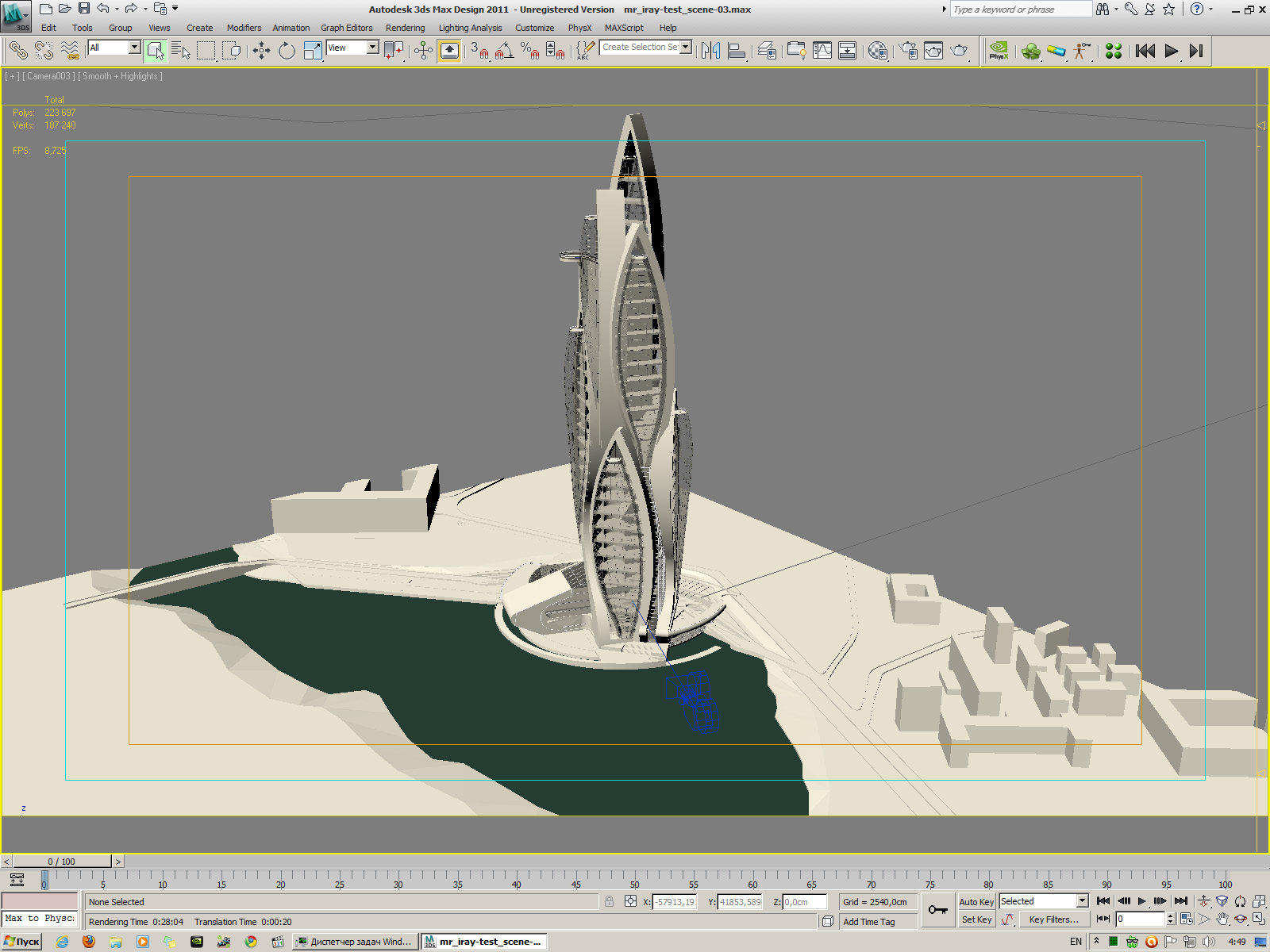Expand the Redo history arrow
1270x952 pixels.
click(x=145, y=9)
